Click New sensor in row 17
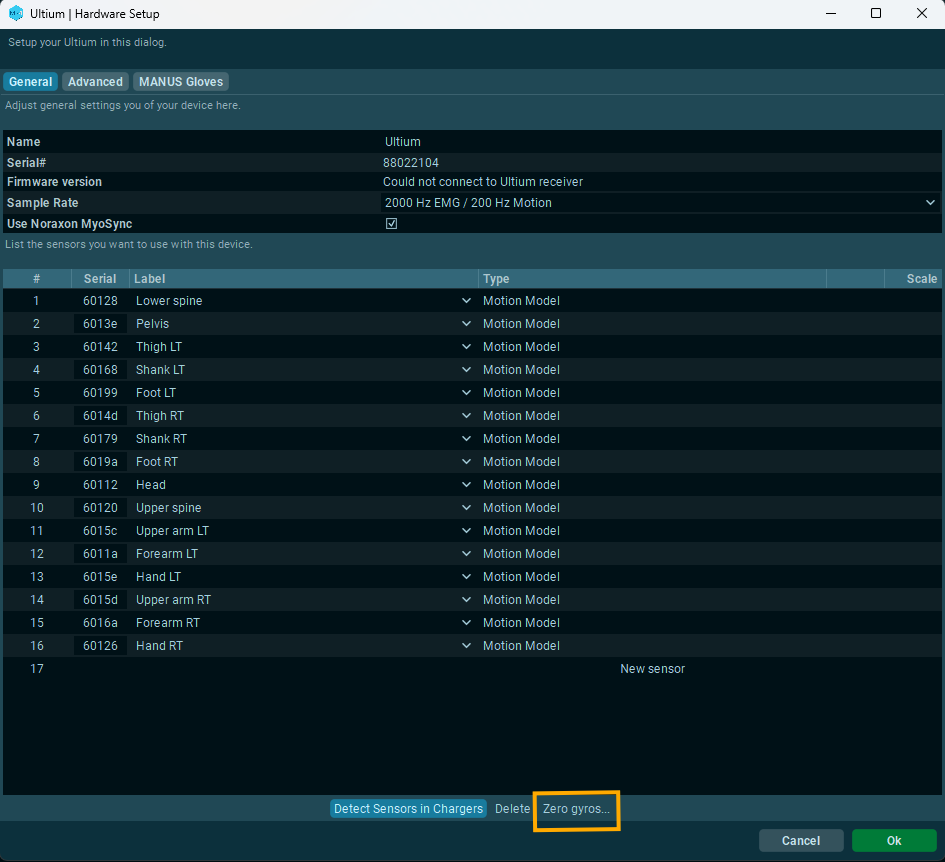 click(x=652, y=669)
